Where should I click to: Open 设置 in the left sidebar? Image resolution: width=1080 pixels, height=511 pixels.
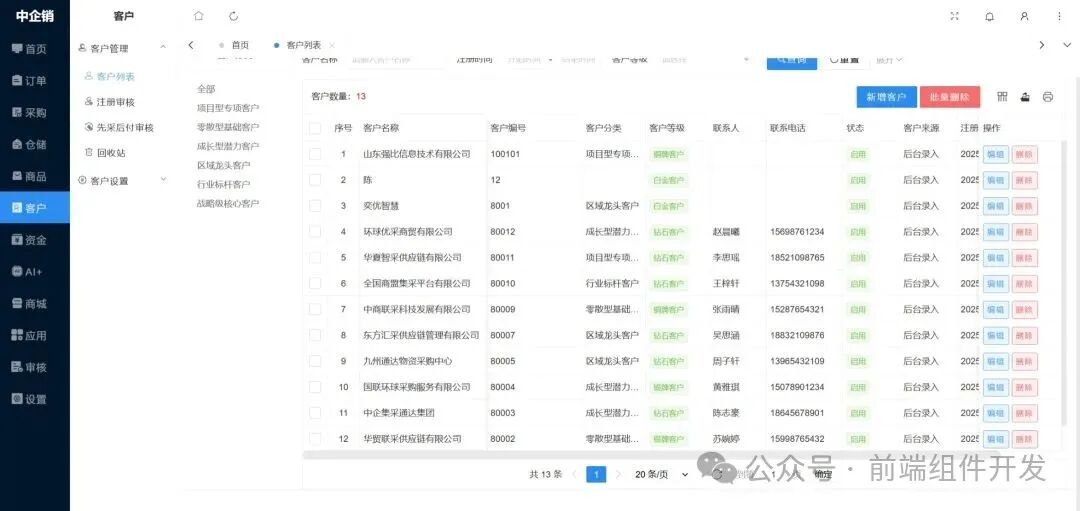pyautogui.click(x=34, y=399)
